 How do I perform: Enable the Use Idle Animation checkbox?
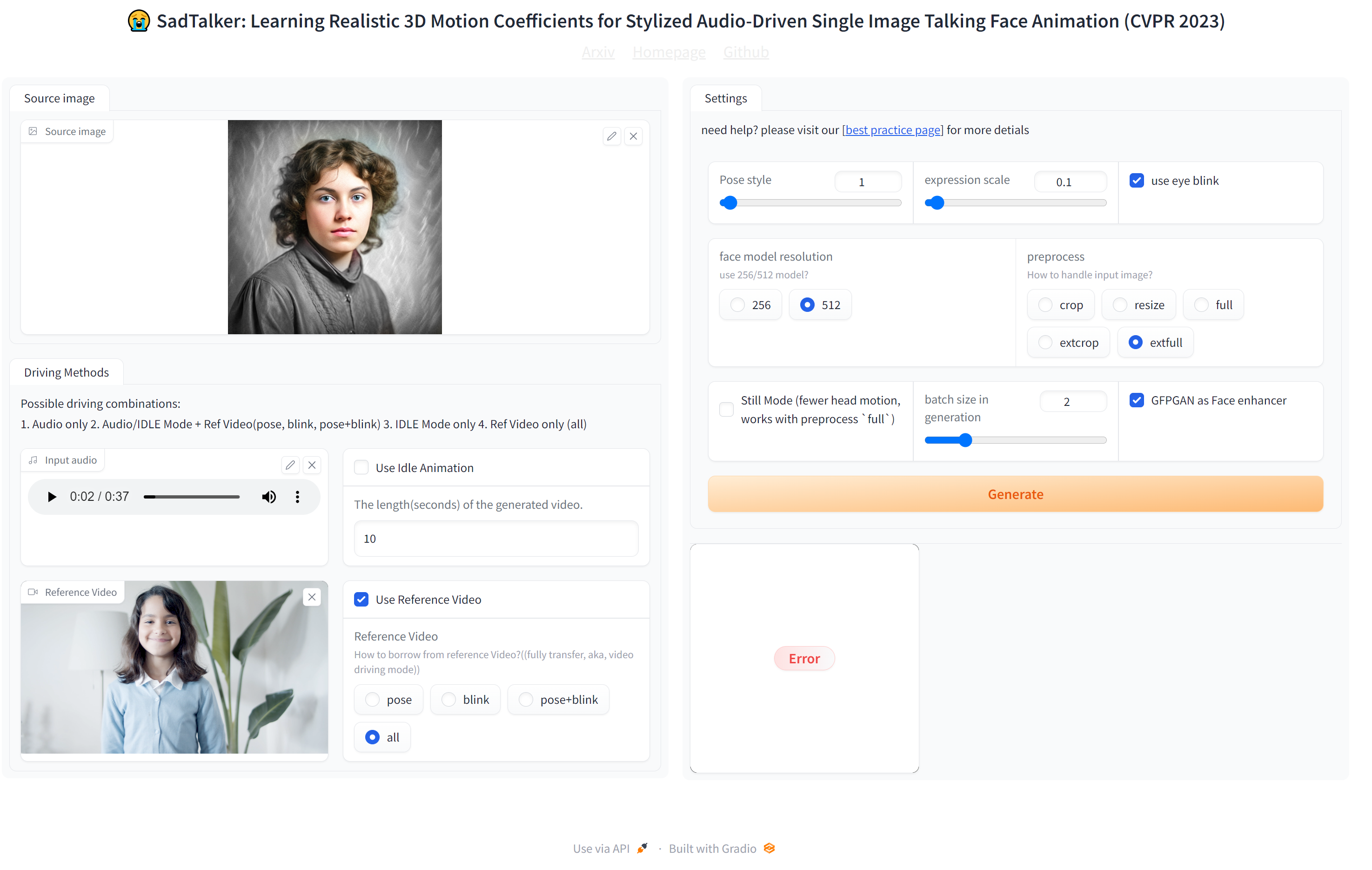(361, 467)
